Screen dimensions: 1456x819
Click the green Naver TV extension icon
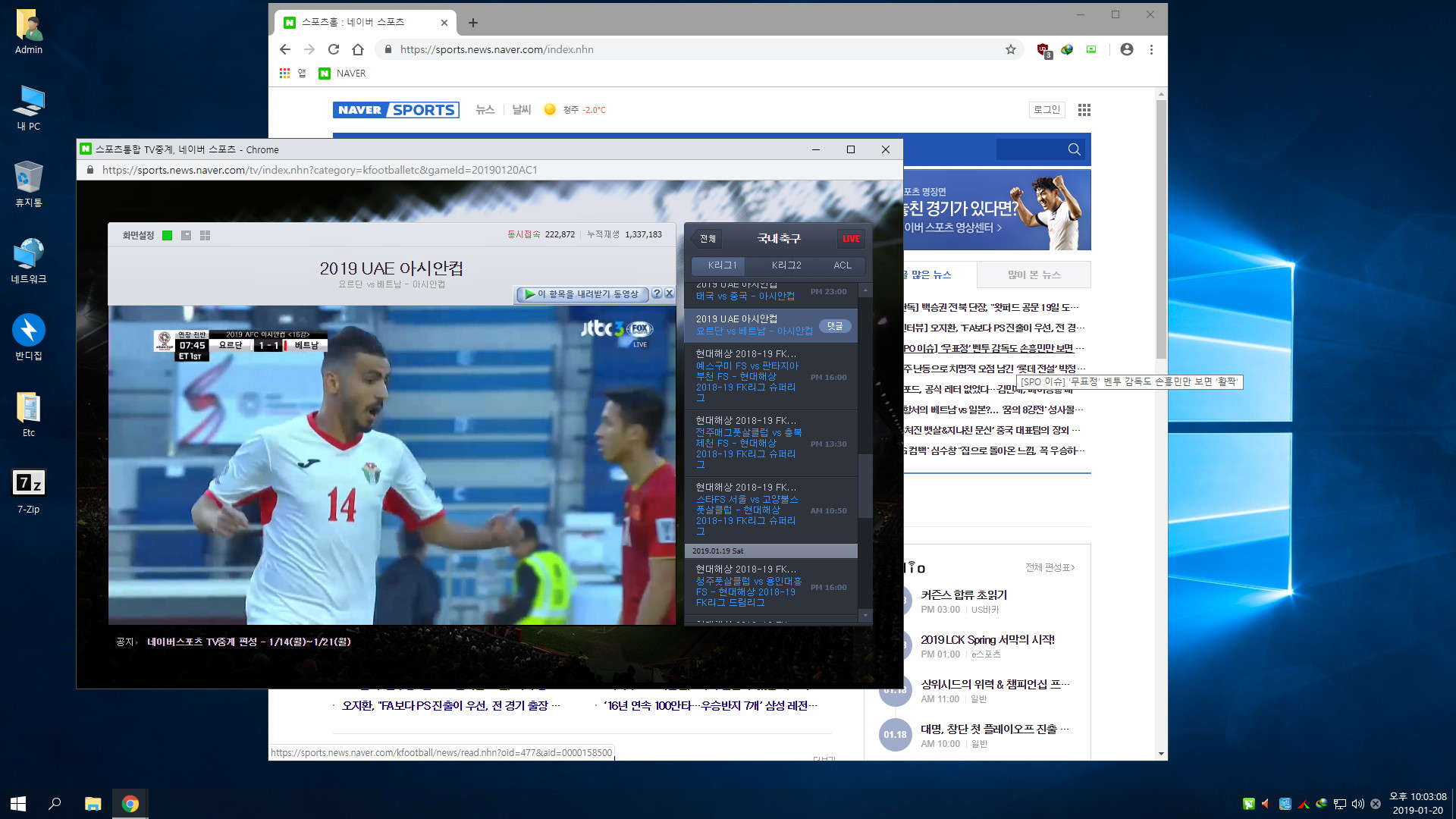click(x=1091, y=49)
